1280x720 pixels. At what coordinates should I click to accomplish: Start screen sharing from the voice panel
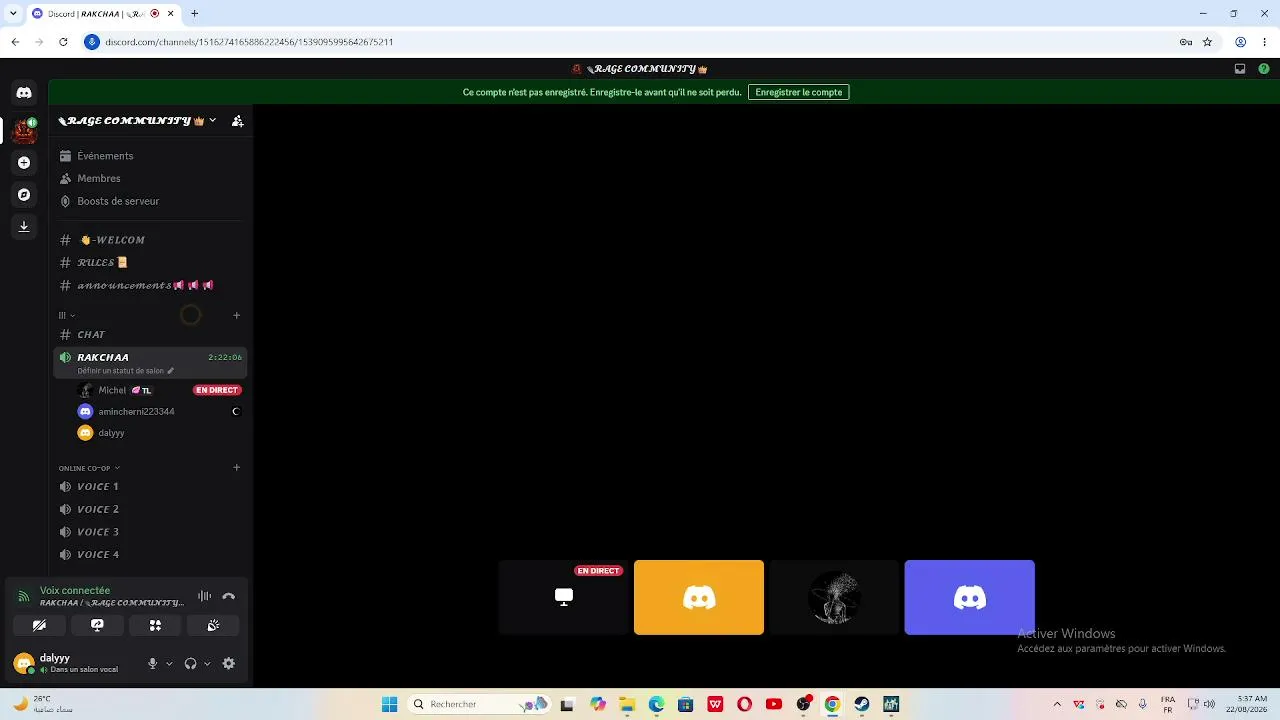coord(97,625)
